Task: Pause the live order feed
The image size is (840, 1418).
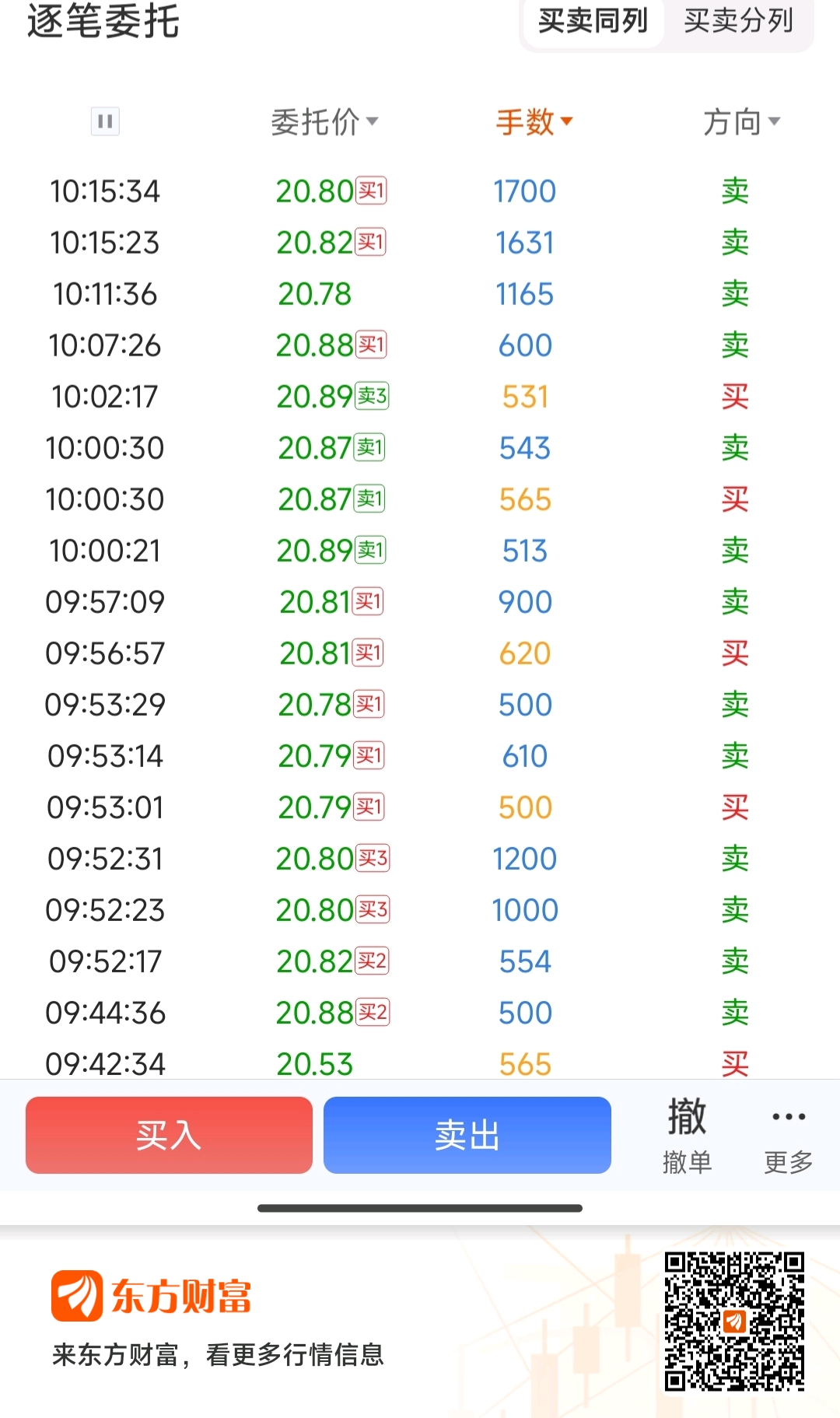Action: point(105,121)
